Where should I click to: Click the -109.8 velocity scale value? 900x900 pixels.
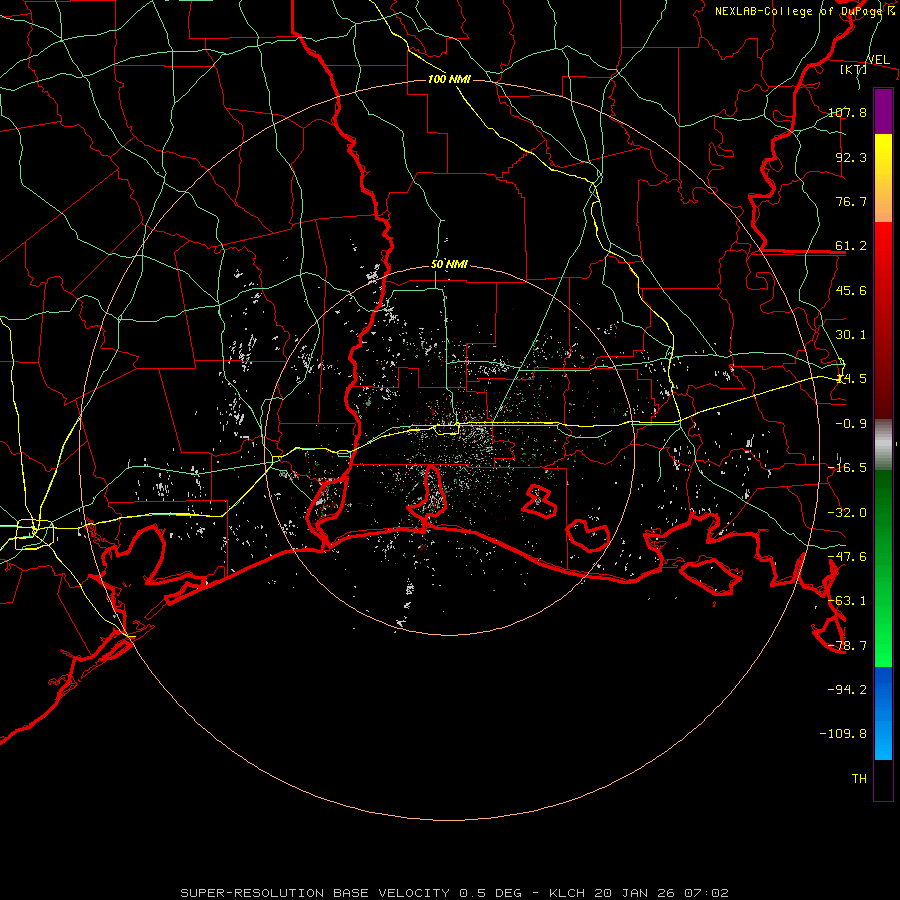point(843,734)
